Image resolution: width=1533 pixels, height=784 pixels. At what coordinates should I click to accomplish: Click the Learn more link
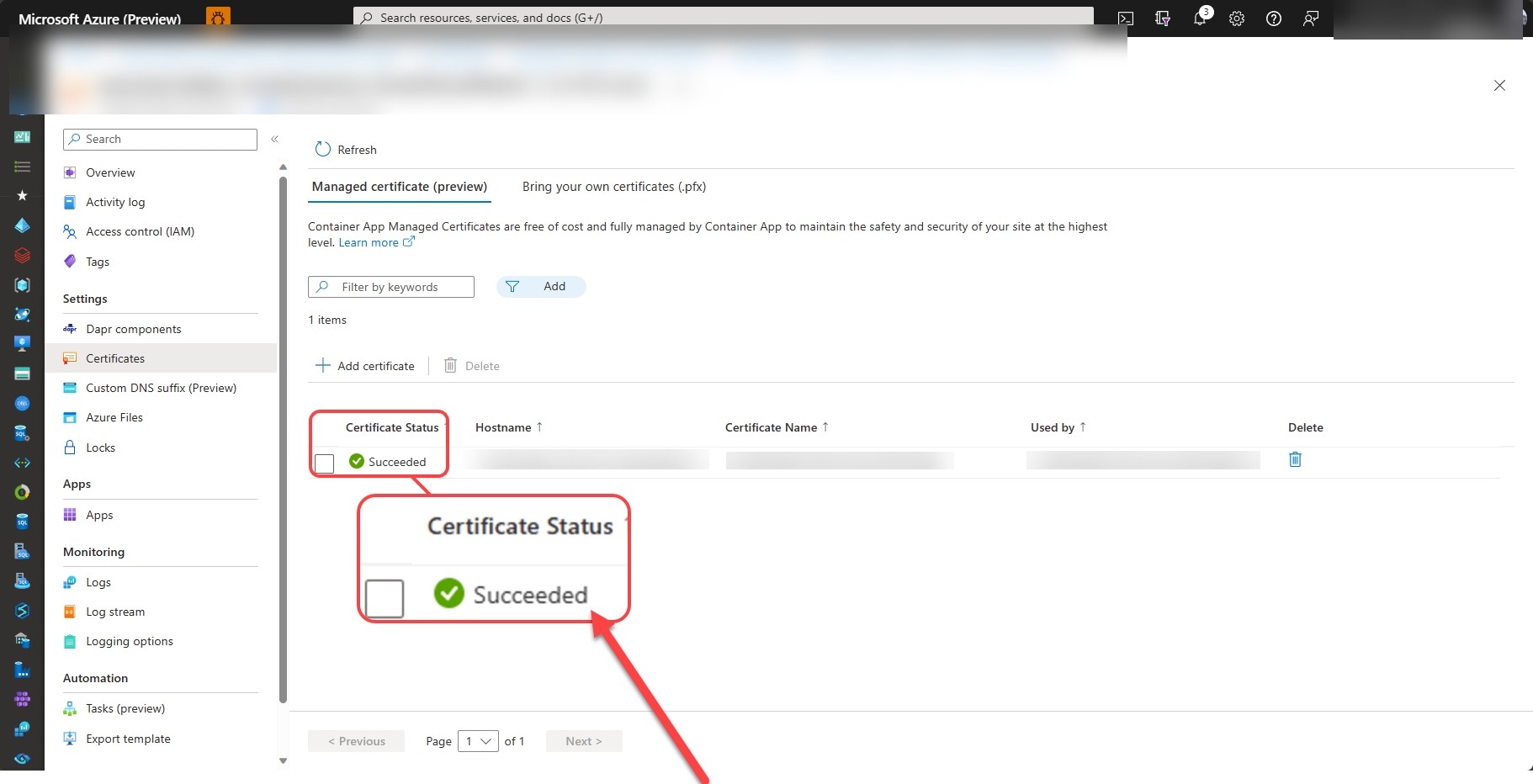[x=369, y=242]
